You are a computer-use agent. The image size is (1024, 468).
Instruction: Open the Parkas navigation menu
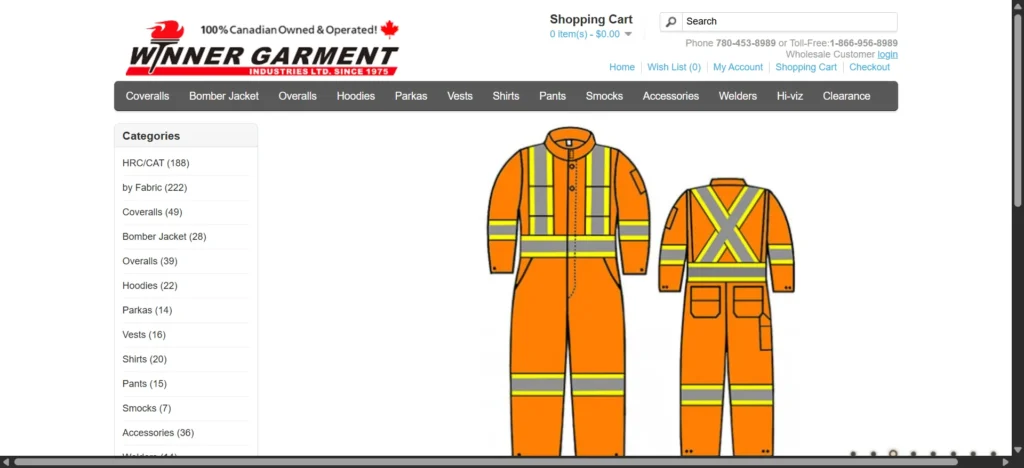click(411, 96)
